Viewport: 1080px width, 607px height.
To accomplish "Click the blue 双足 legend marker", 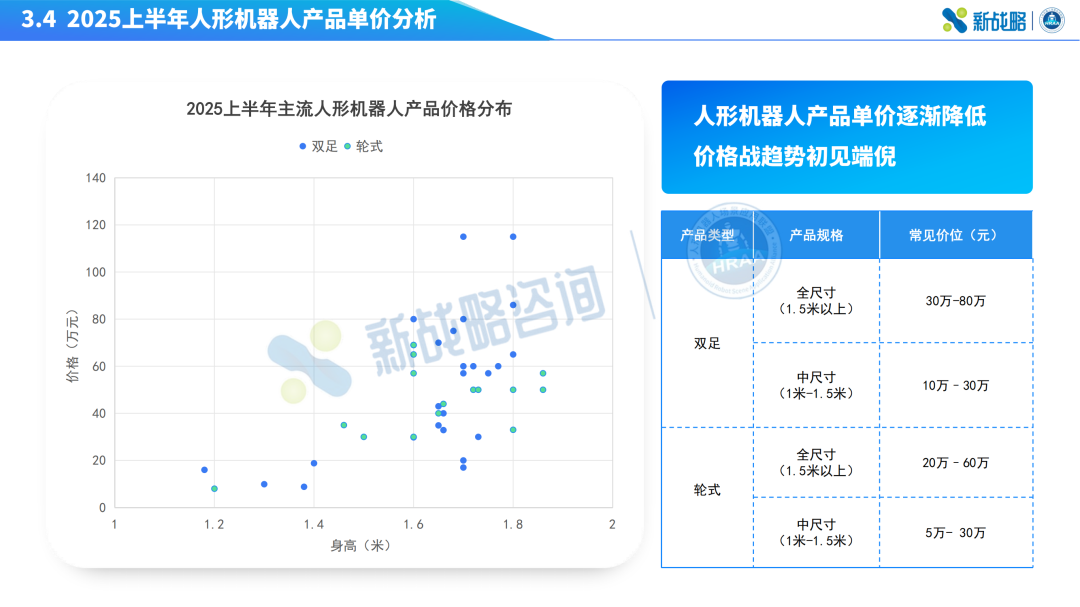I will pyautogui.click(x=303, y=146).
